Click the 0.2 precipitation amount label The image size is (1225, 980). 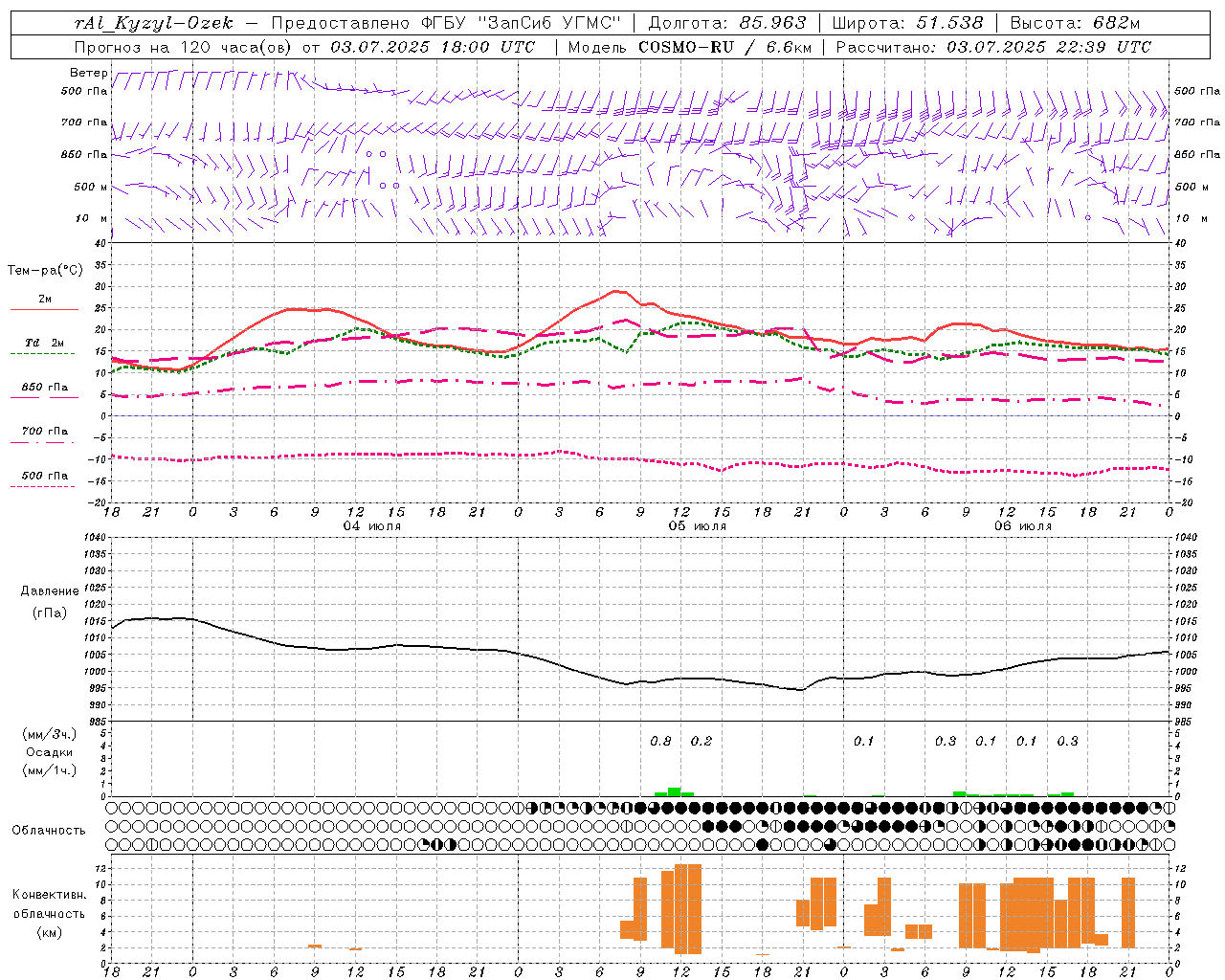pos(702,741)
